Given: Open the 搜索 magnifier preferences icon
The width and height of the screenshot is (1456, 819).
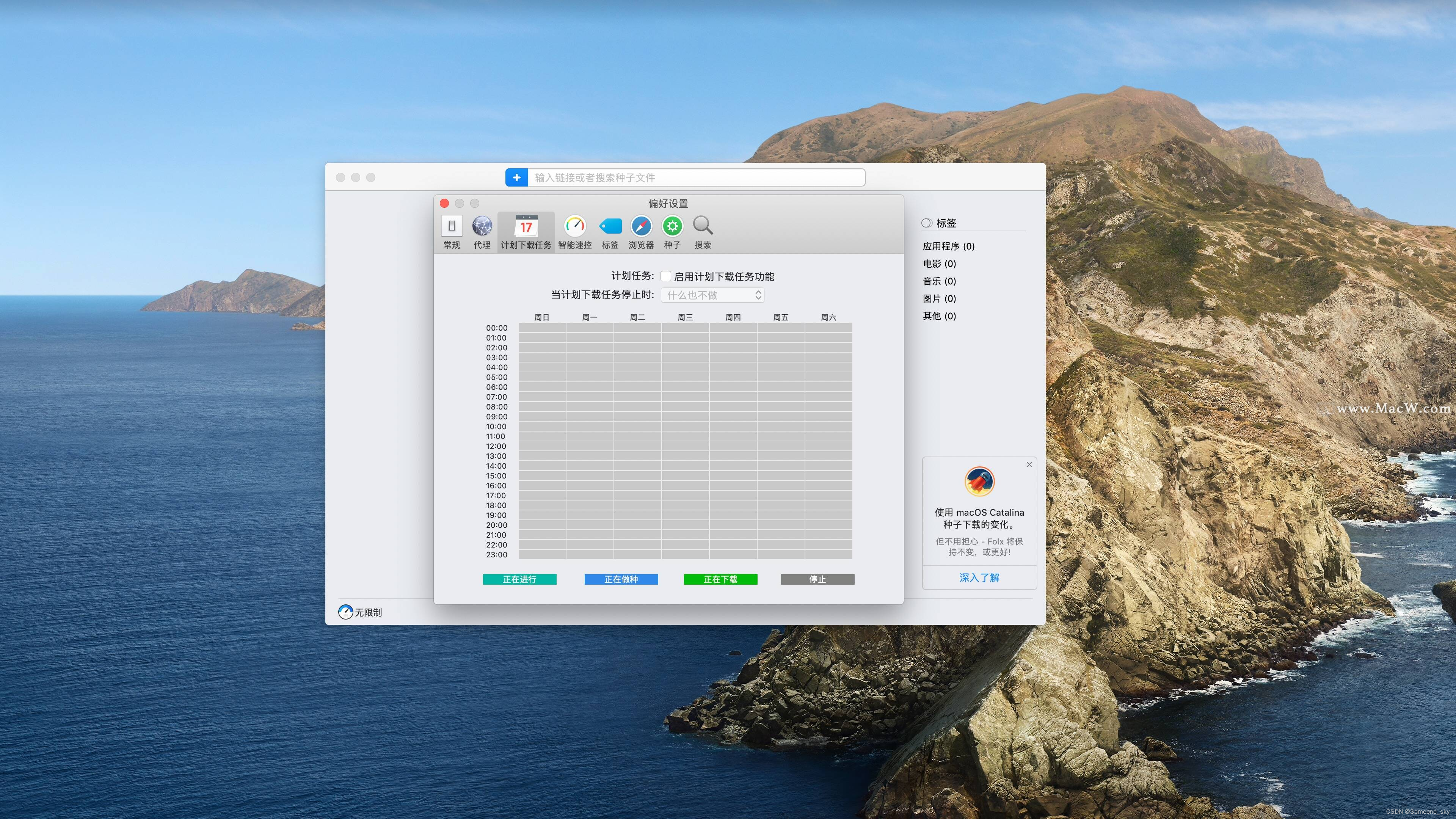Looking at the screenshot, I should 703,227.
